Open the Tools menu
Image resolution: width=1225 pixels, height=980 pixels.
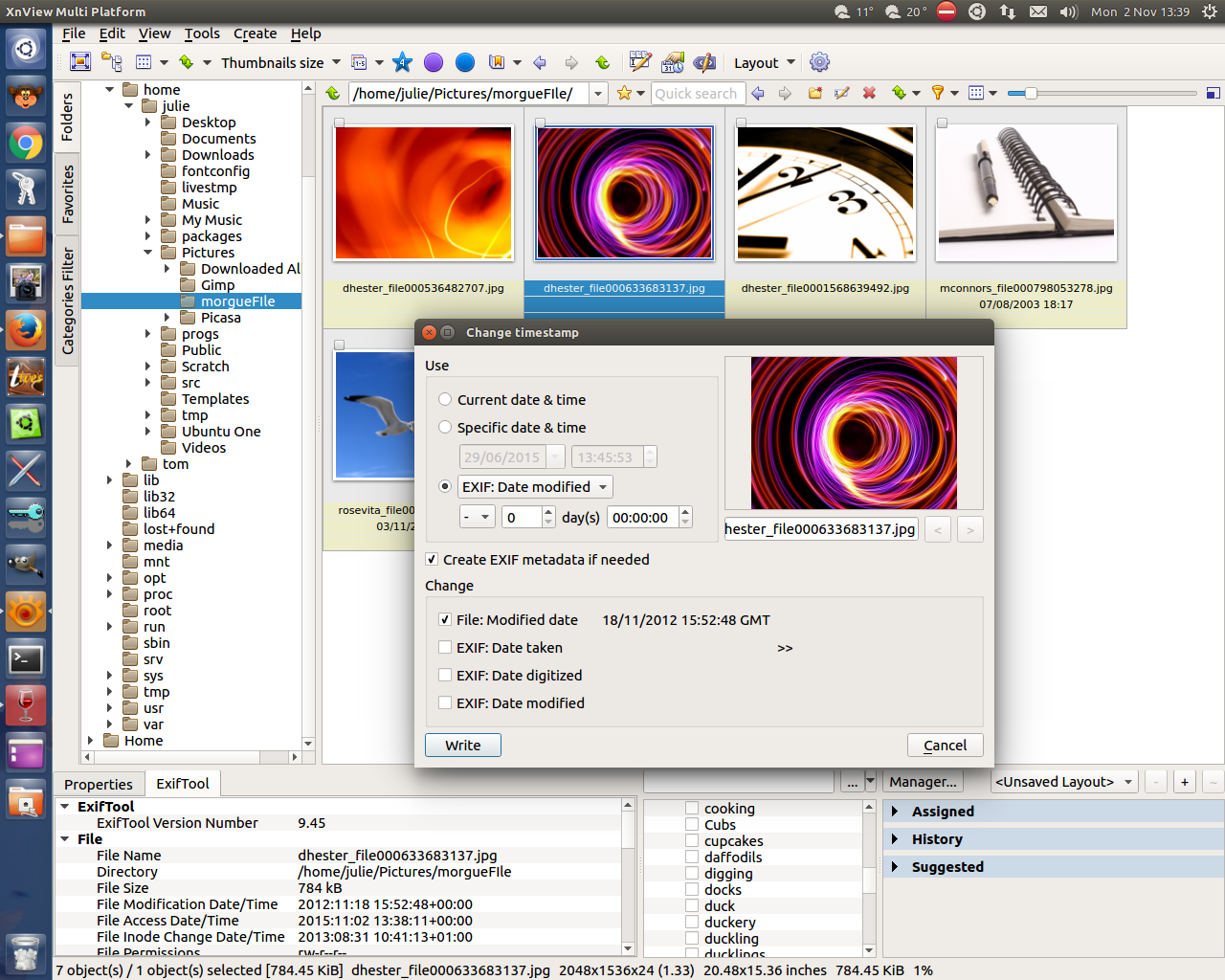point(202,33)
